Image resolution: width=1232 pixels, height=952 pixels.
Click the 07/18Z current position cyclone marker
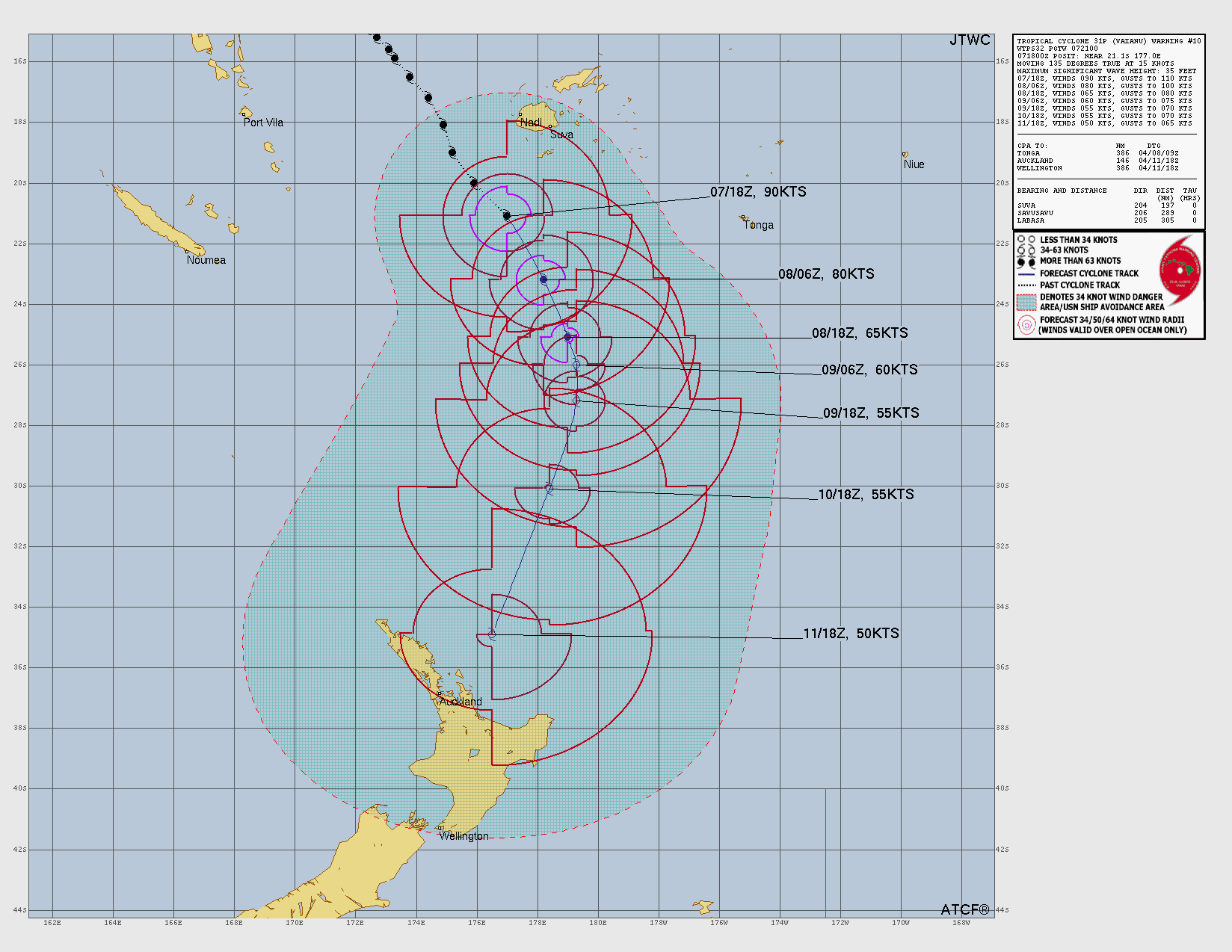[x=507, y=216]
